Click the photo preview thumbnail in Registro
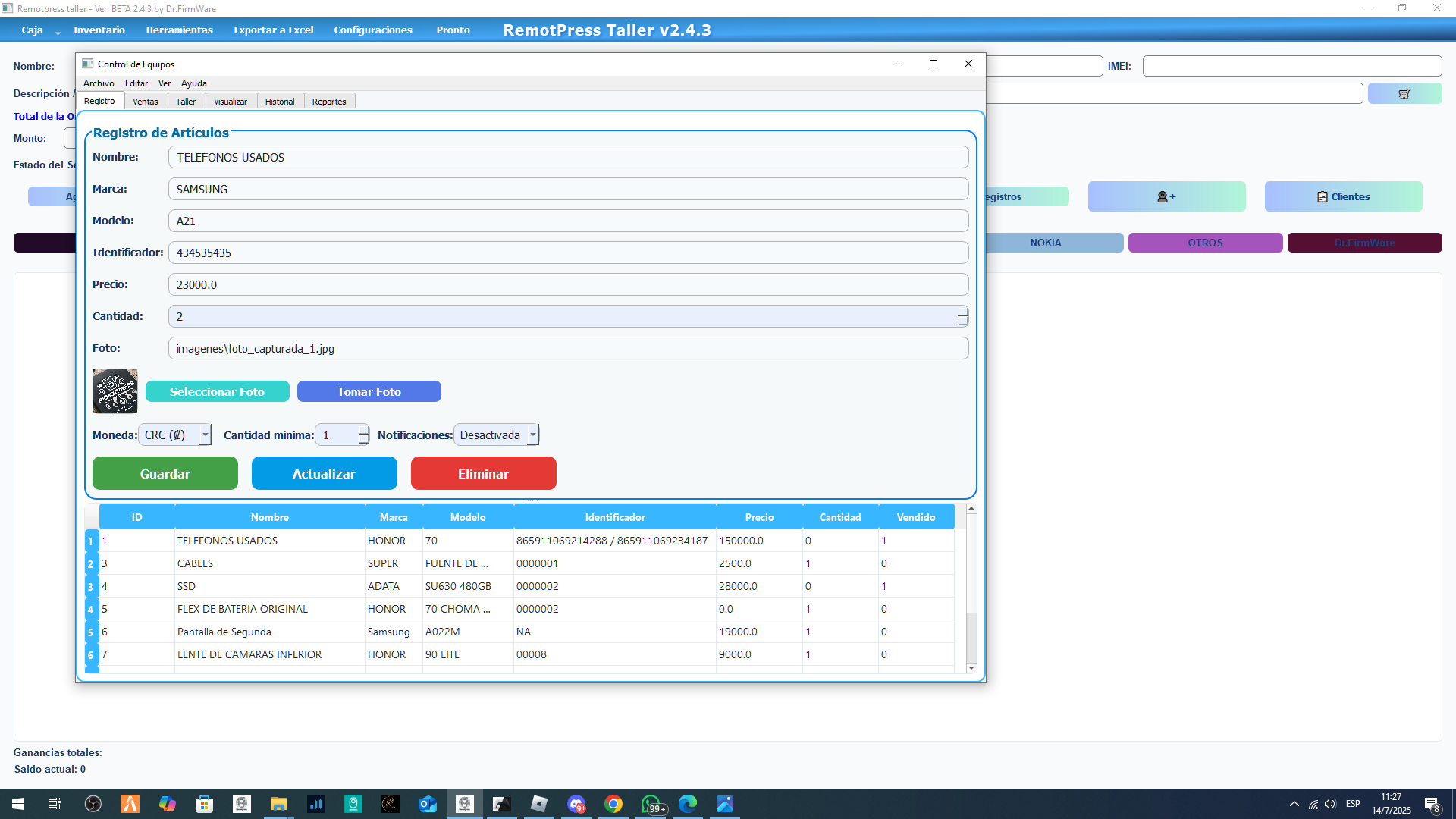The image size is (1456, 819). click(x=115, y=391)
